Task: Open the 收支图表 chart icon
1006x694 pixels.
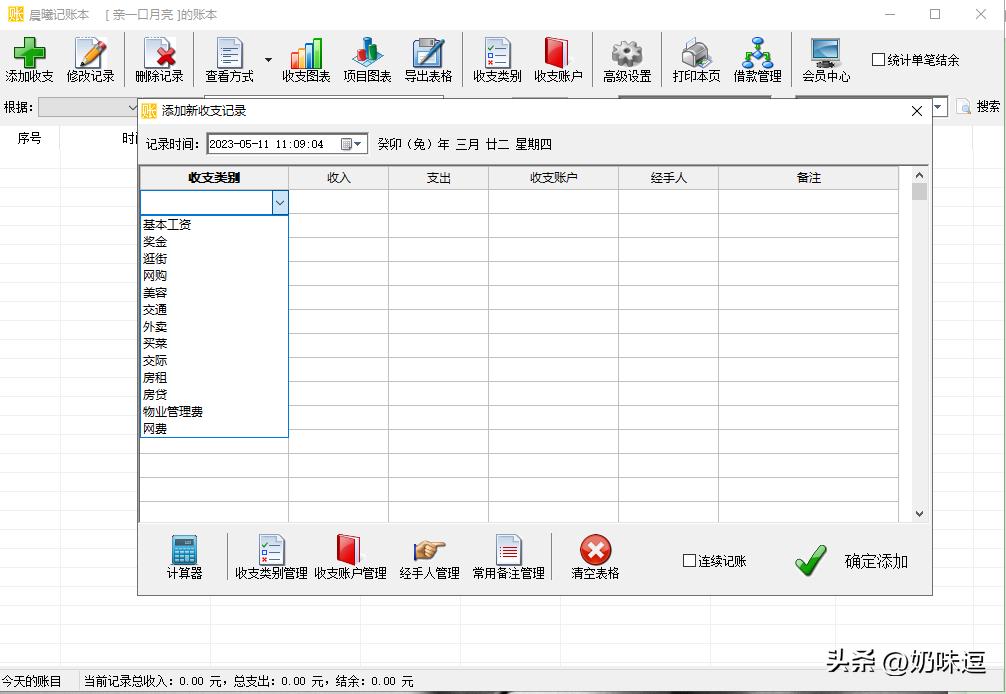Action: 305,58
